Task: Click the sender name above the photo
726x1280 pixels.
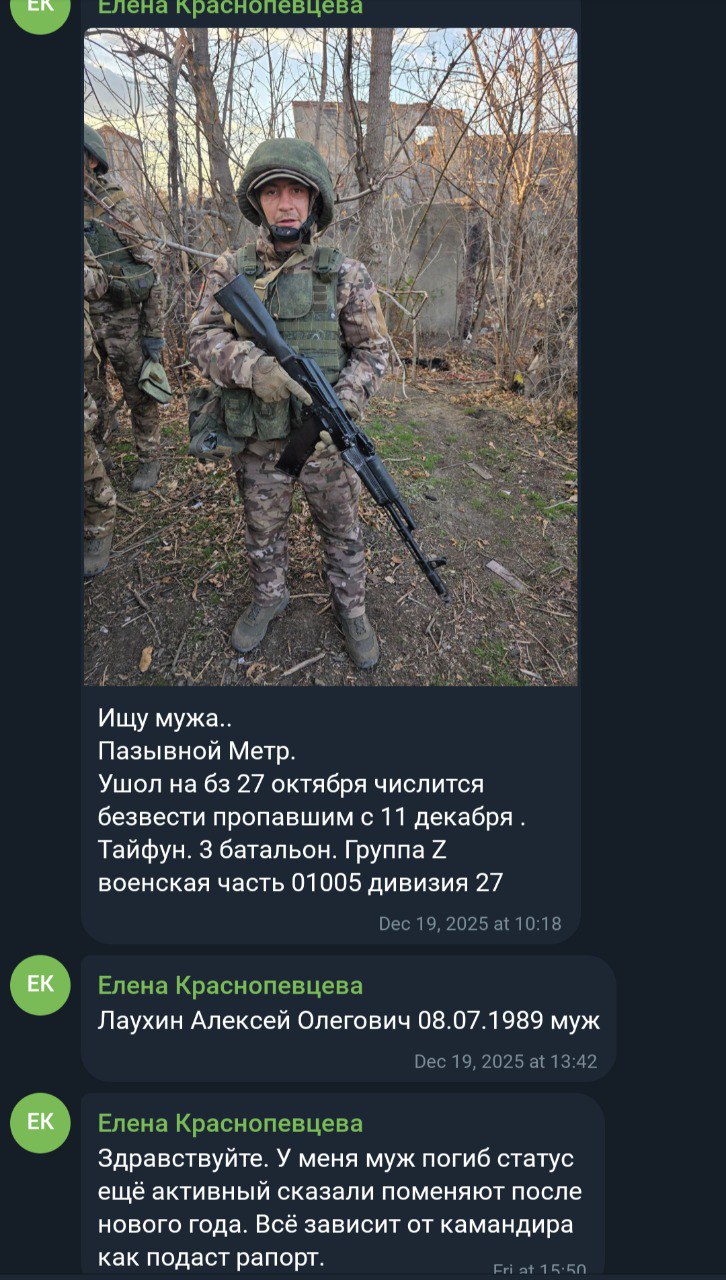Action: [x=230, y=8]
